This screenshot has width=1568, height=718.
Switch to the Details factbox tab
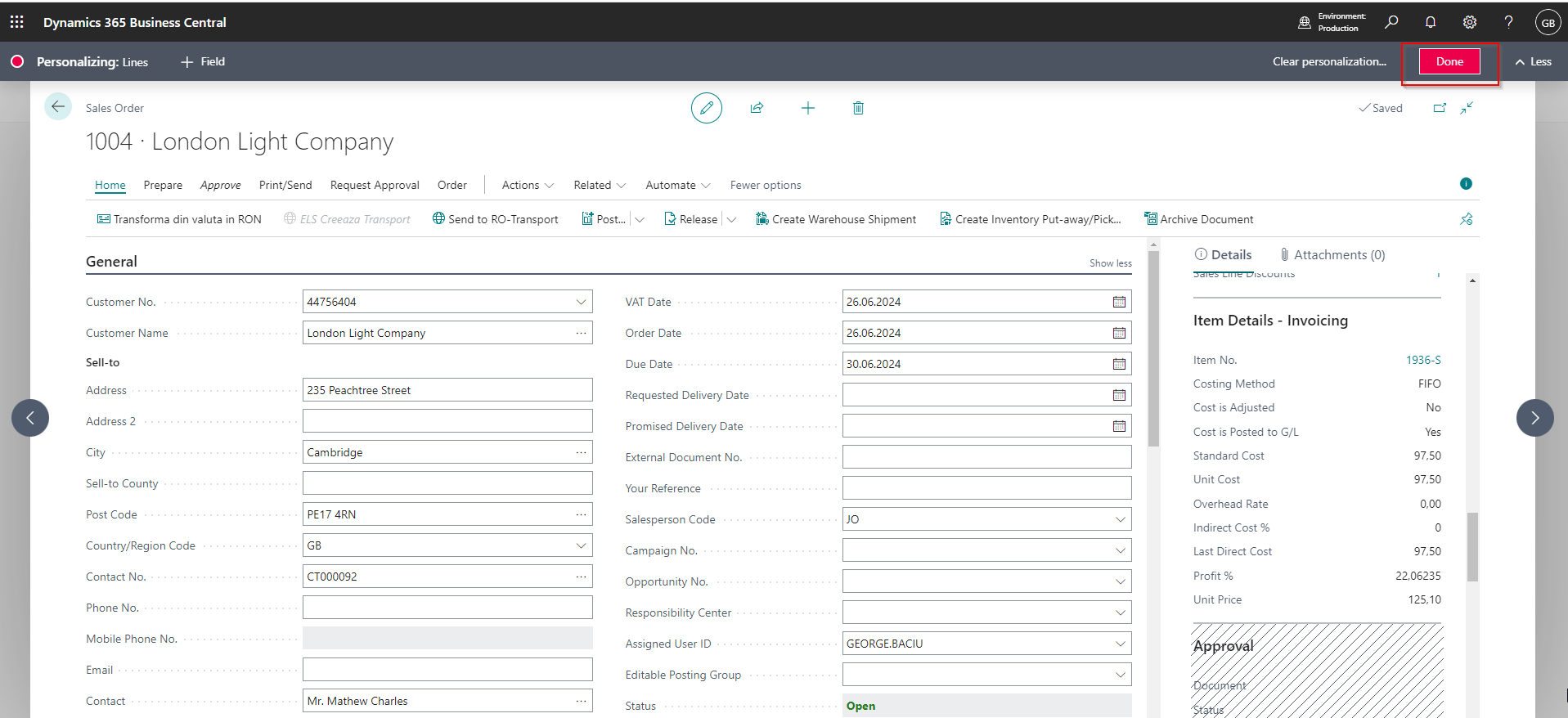click(x=1223, y=254)
